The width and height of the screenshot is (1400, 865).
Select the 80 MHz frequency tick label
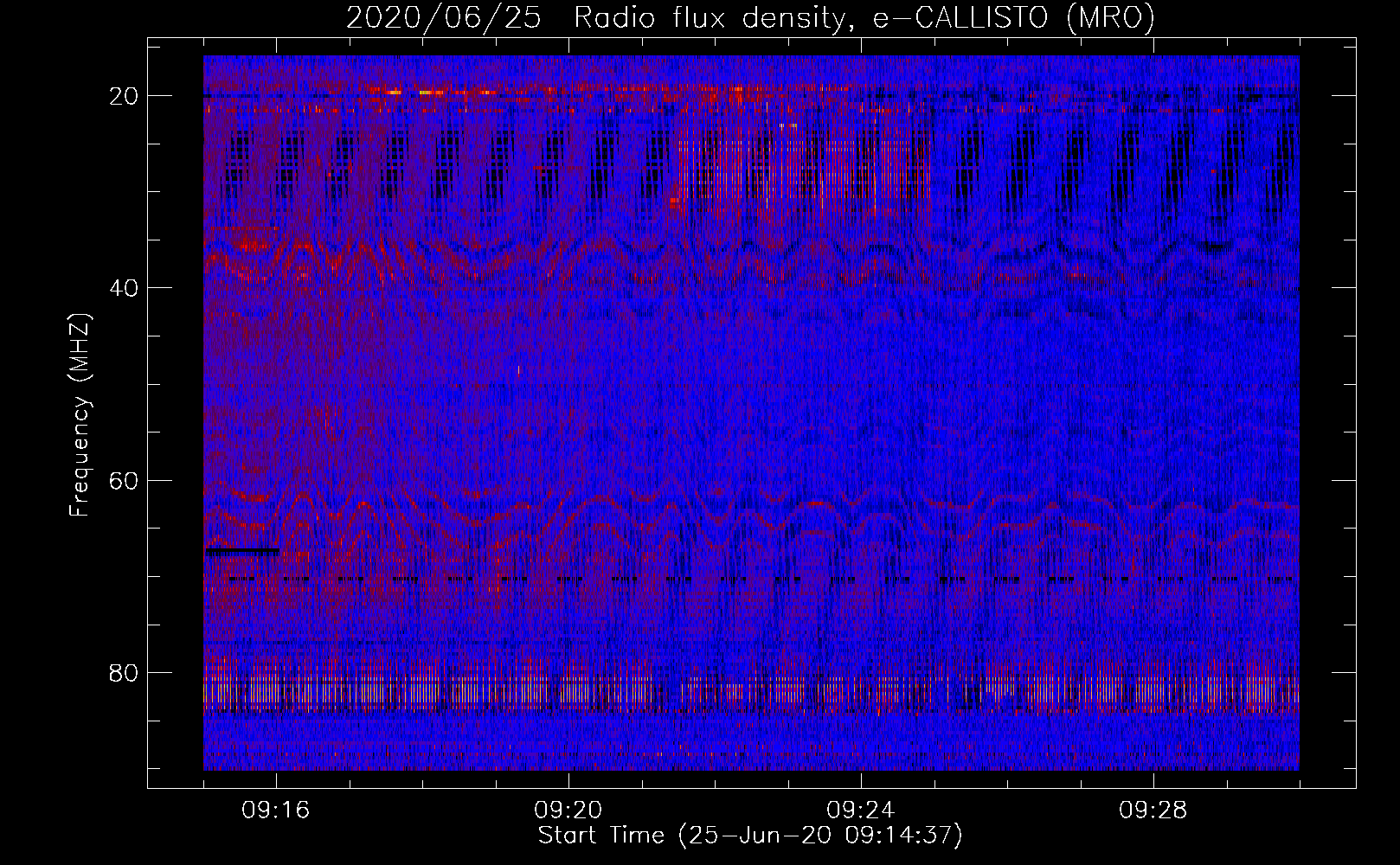pos(125,673)
